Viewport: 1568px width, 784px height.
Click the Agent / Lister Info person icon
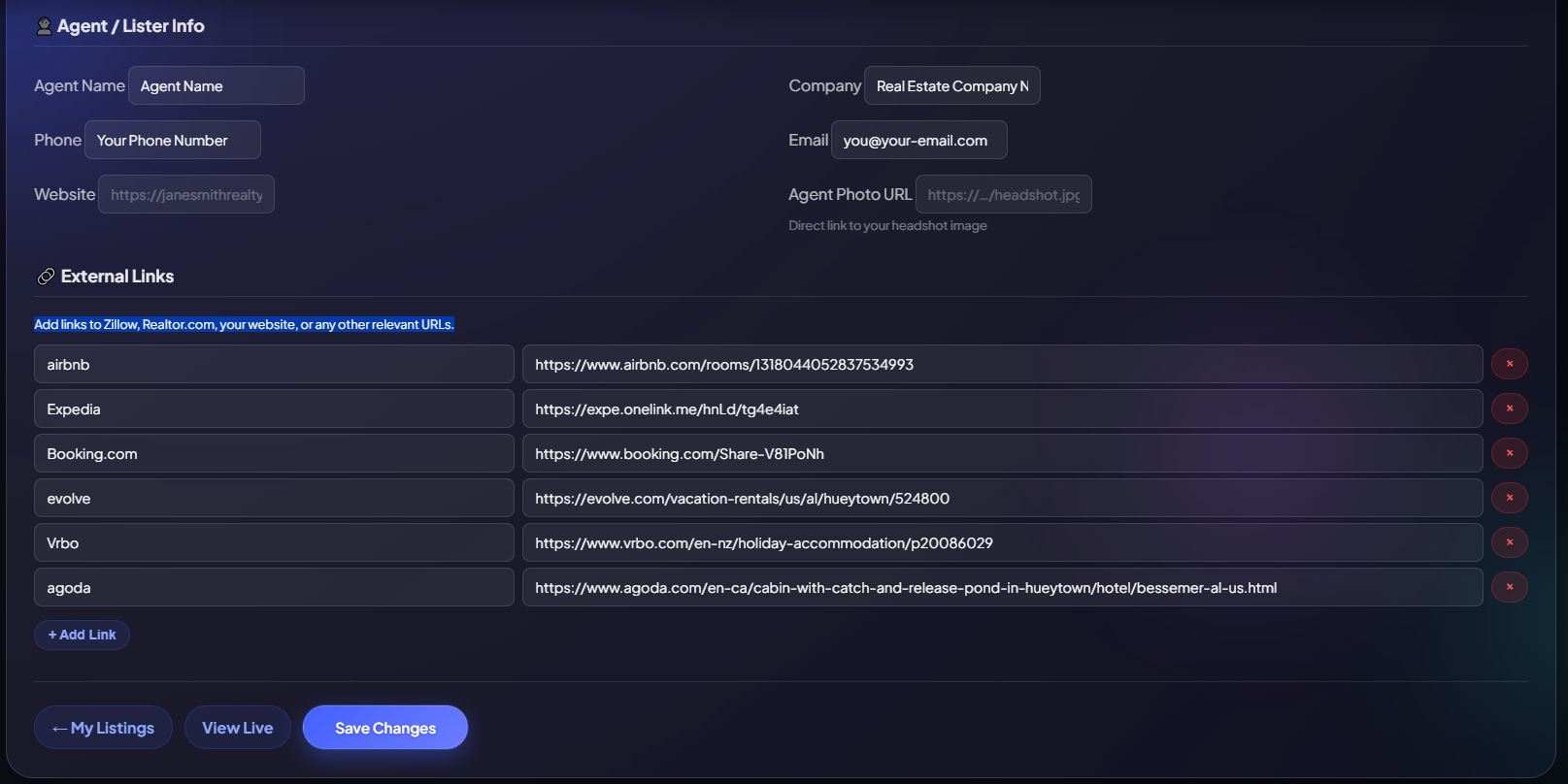[x=44, y=26]
